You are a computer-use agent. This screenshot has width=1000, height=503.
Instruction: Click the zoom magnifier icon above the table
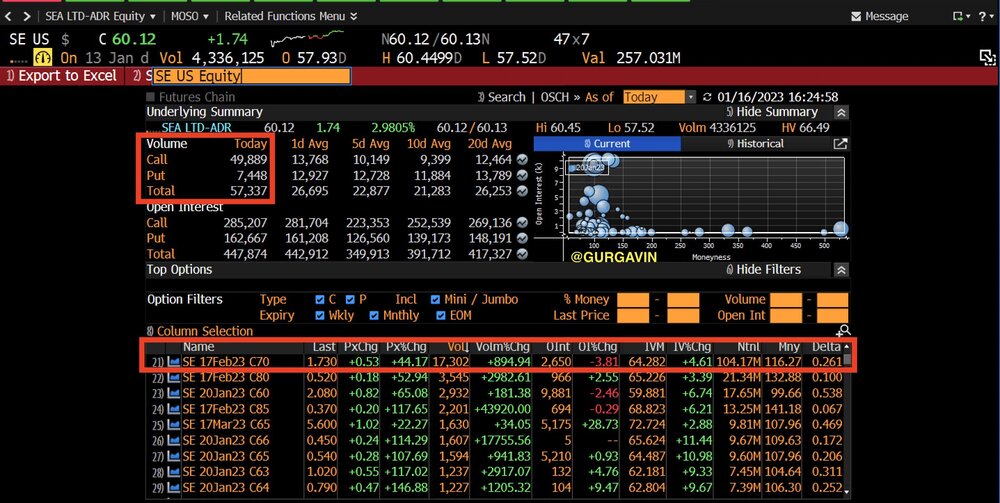point(843,331)
